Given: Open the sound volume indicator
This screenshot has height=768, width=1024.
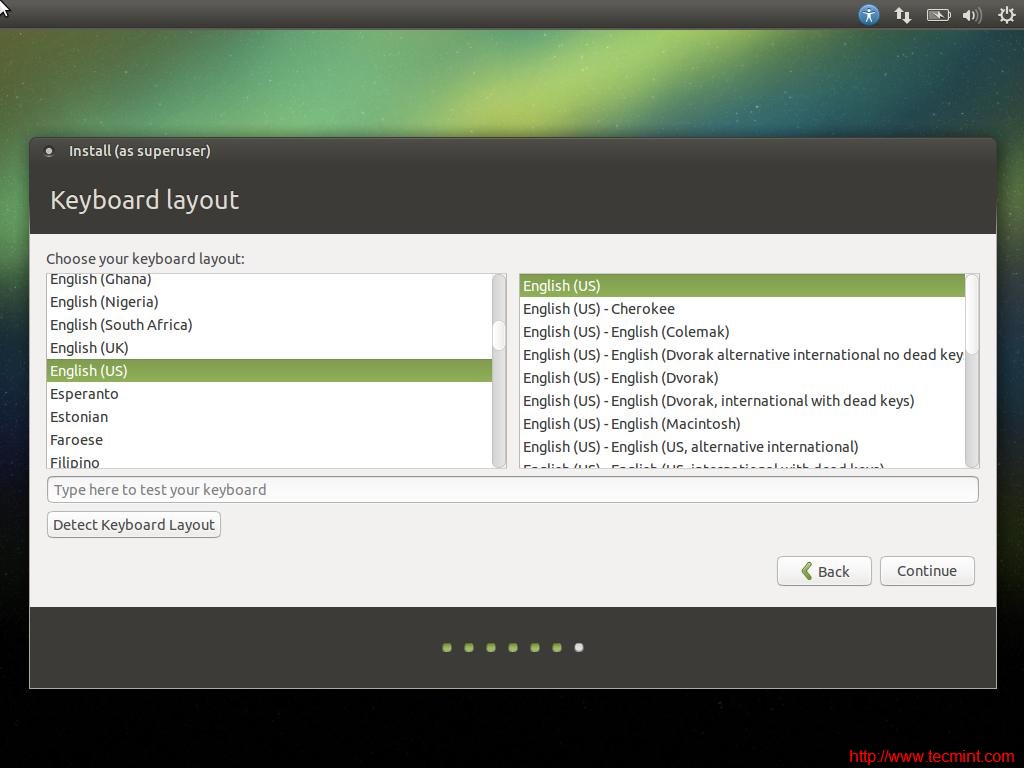Looking at the screenshot, I should 972,14.
